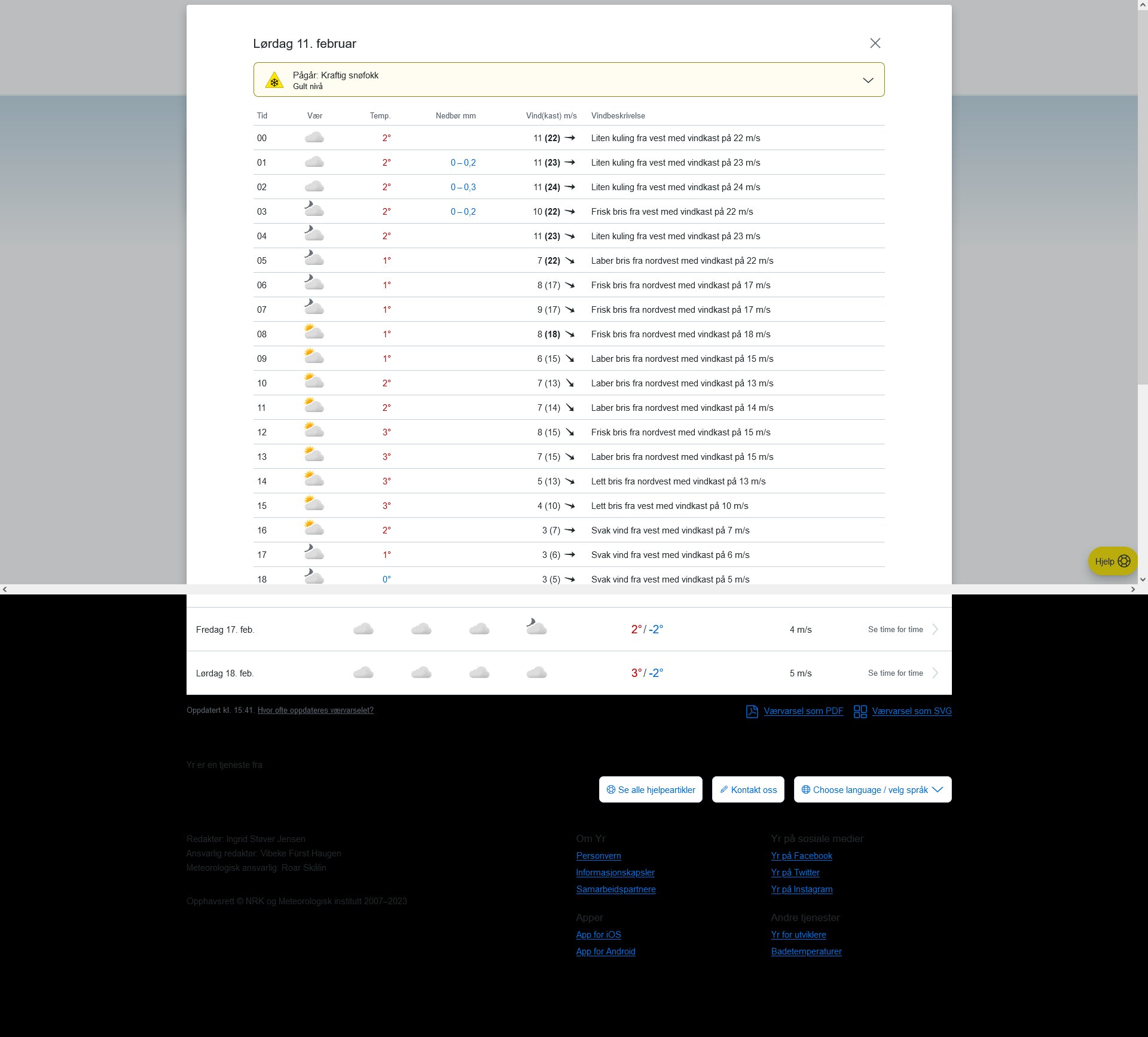The height and width of the screenshot is (1037, 1148).
Task: Click the Kontakt oss button
Action: [x=747, y=789]
